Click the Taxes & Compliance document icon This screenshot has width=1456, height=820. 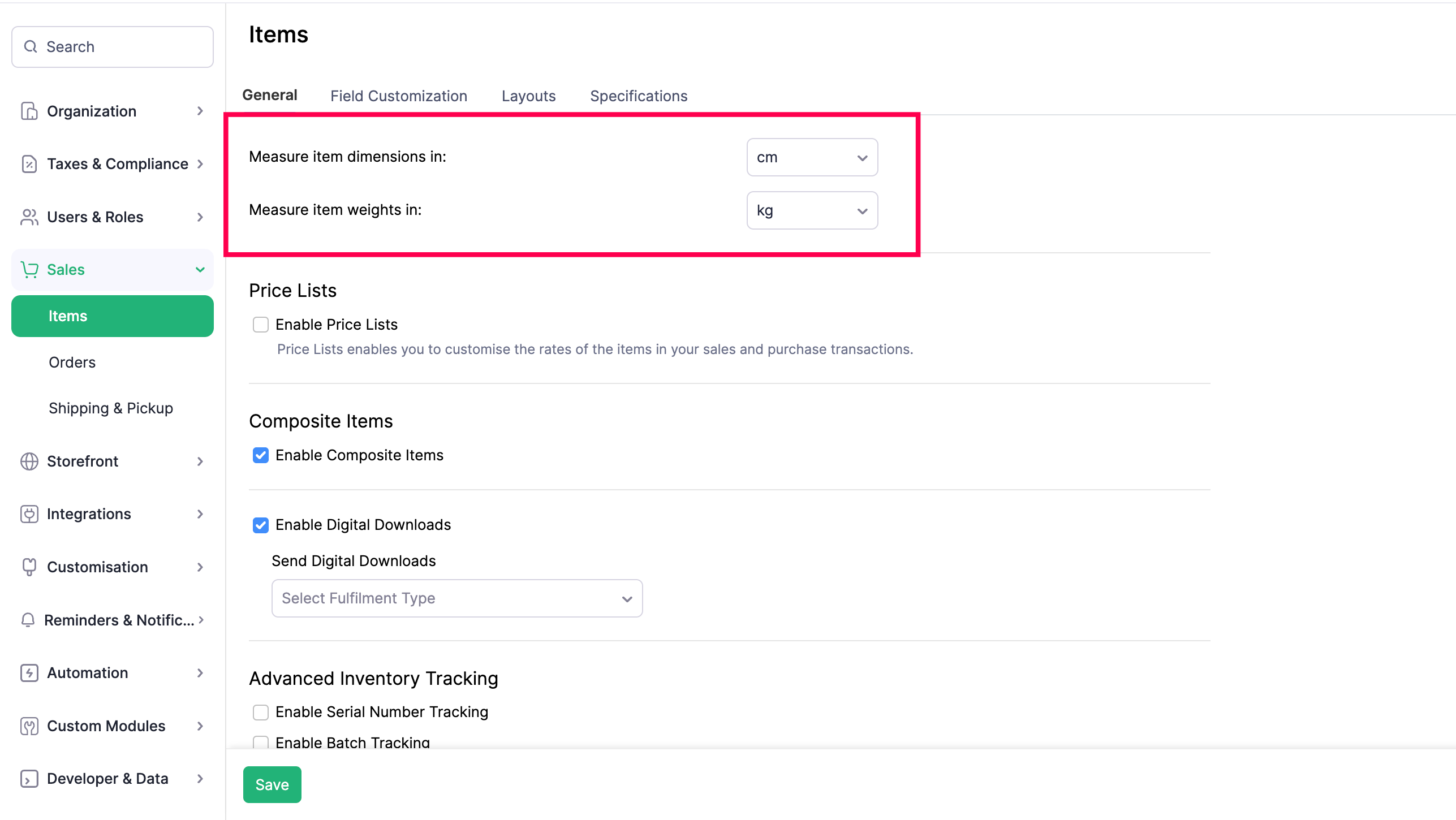(29, 164)
